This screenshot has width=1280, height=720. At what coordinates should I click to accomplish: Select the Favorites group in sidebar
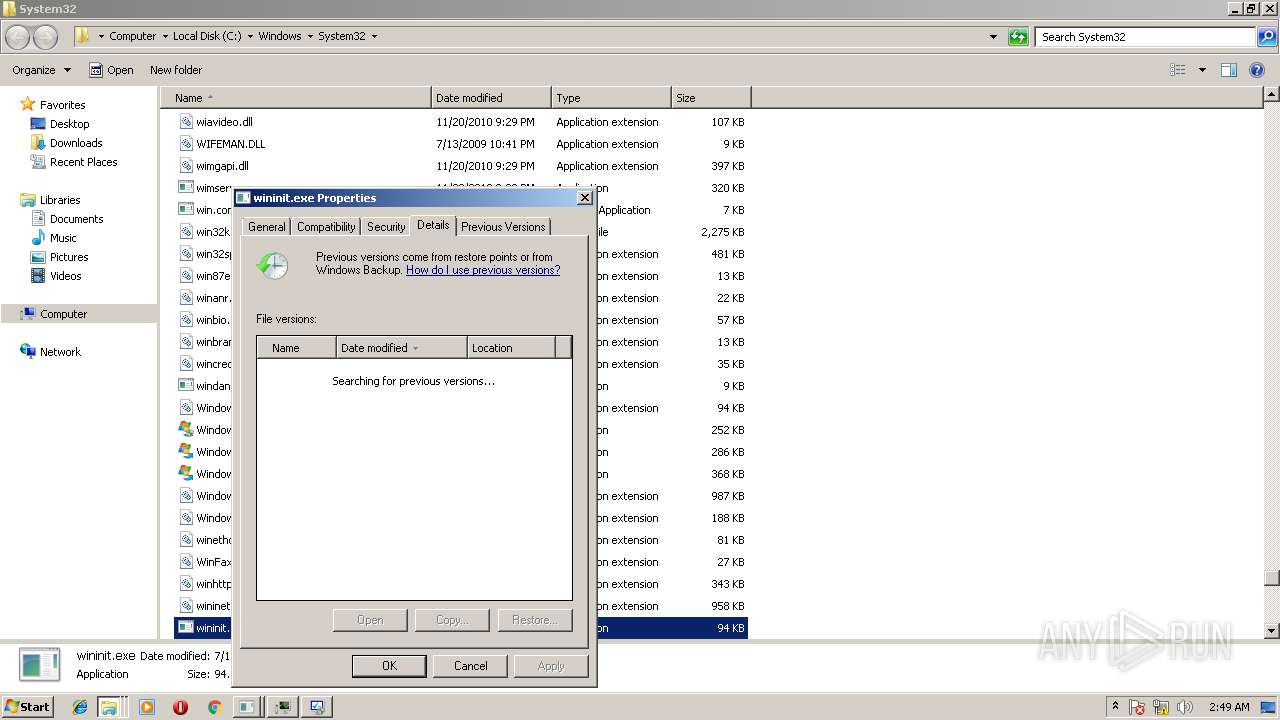53,105
